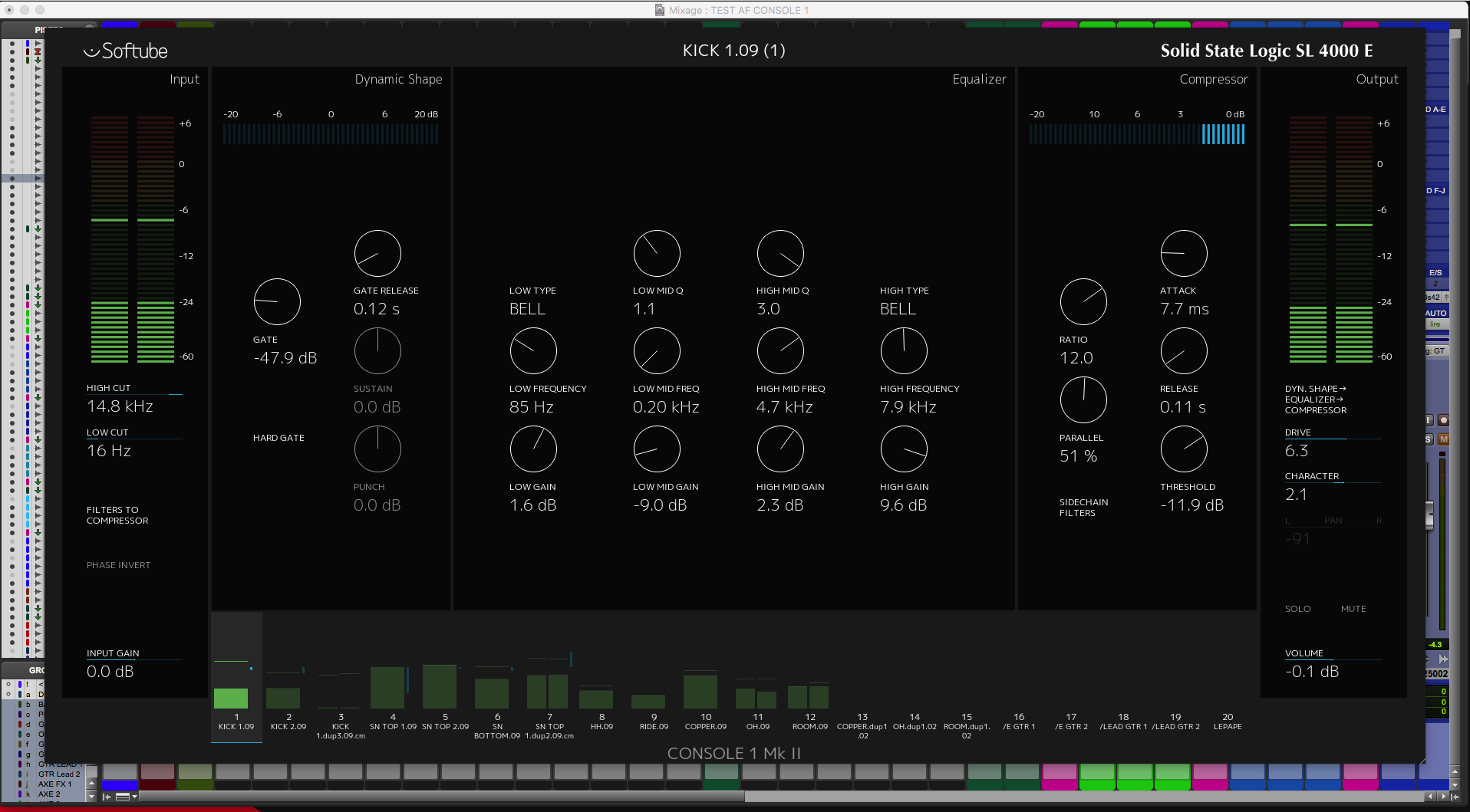Click the Dyn Shape Equalizer Compressor order selector

[x=1317, y=399]
